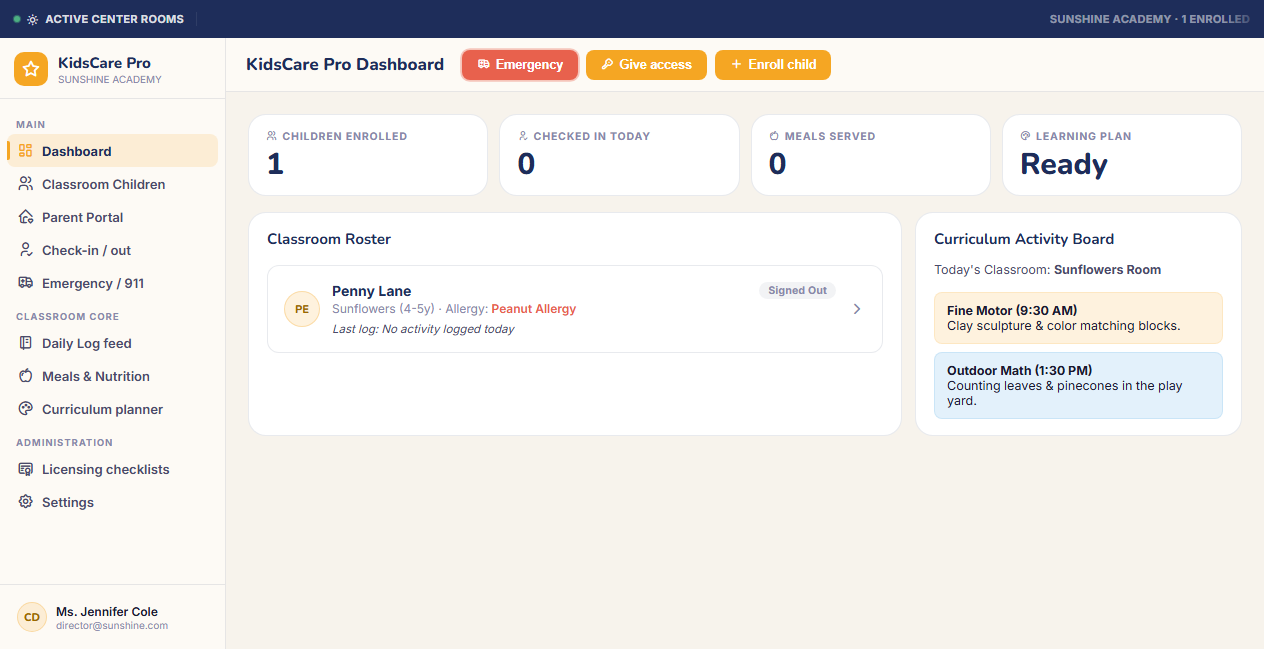Open Classroom Children page
Screen dimensions: 1264x649
112,184
